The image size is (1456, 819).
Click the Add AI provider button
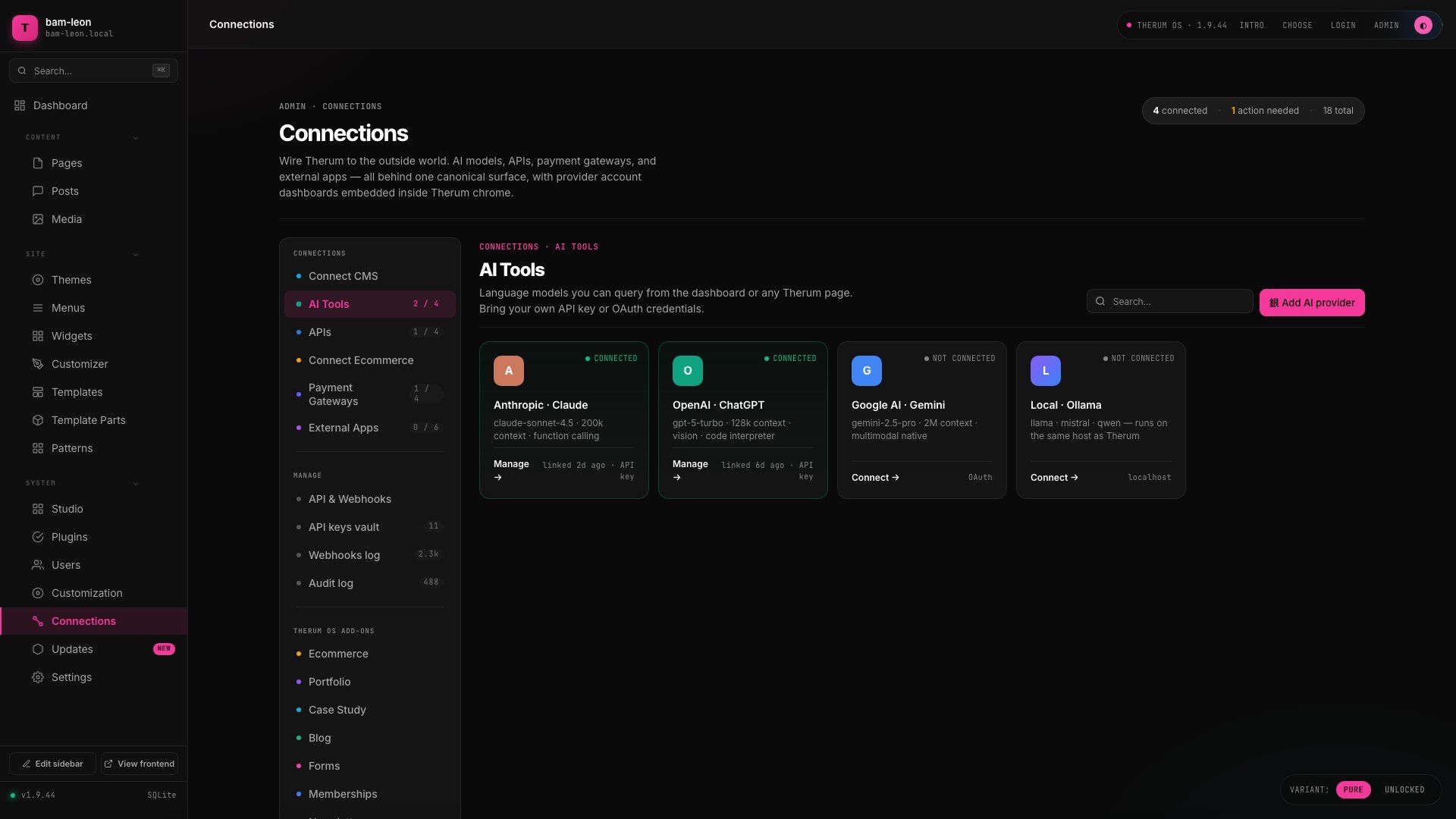pyautogui.click(x=1312, y=303)
